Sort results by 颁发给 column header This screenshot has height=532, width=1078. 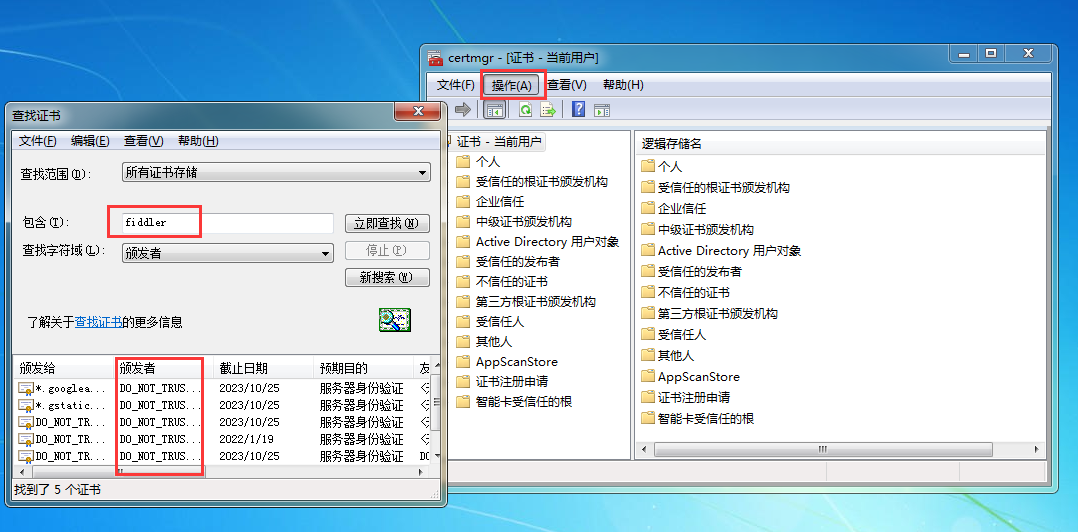63,368
